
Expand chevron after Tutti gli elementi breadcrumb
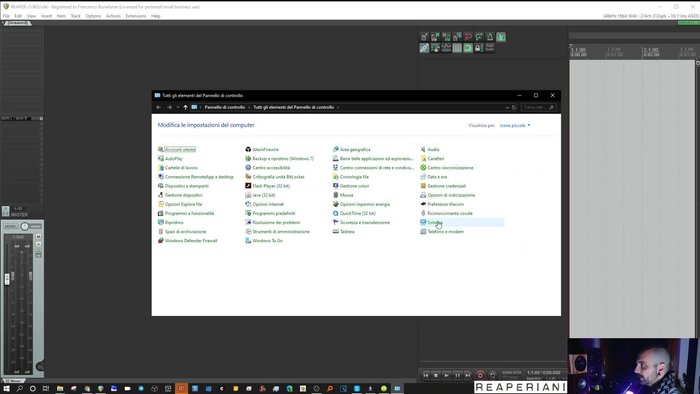[338, 107]
